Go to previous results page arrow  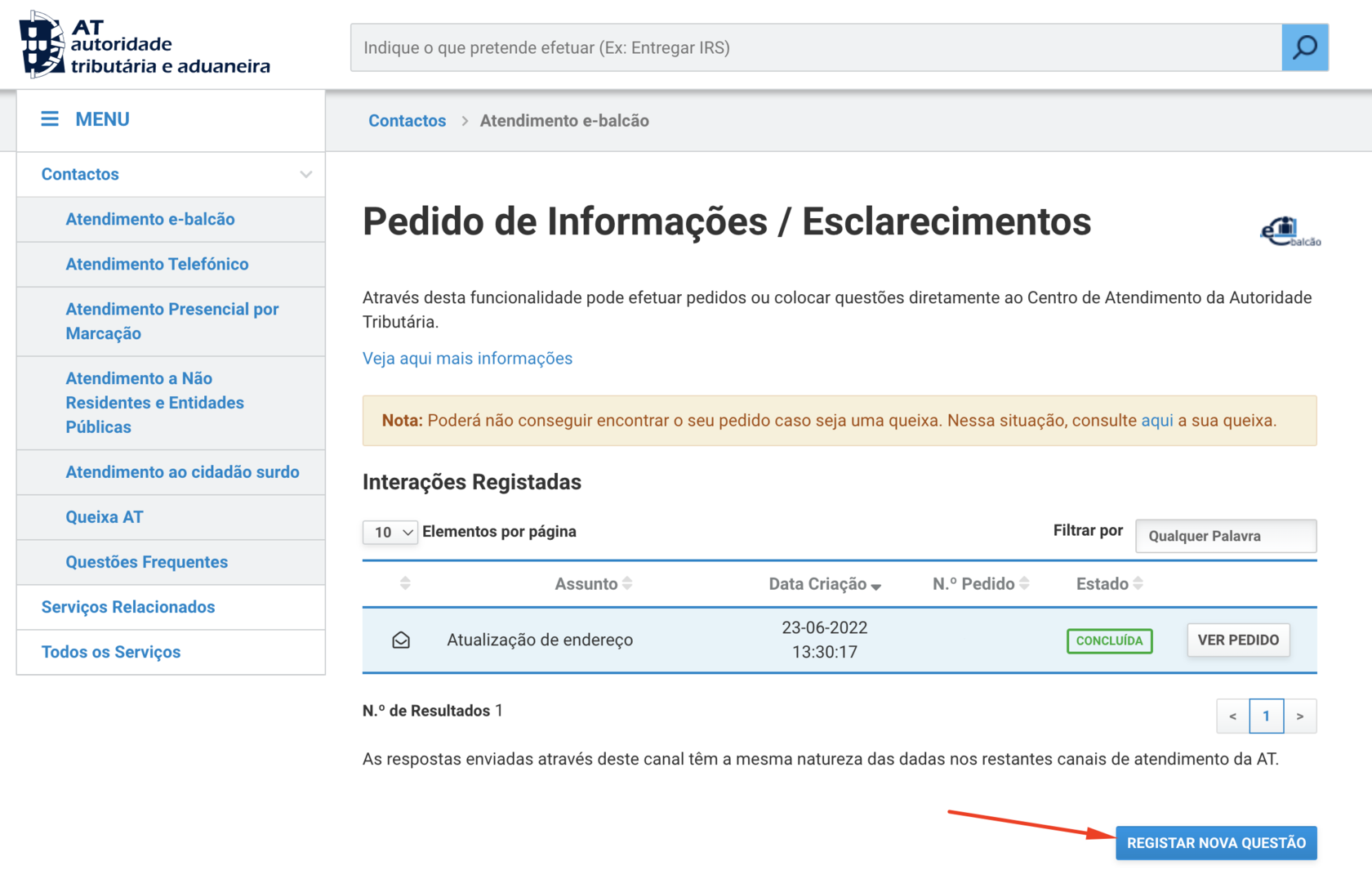pyautogui.click(x=1232, y=716)
